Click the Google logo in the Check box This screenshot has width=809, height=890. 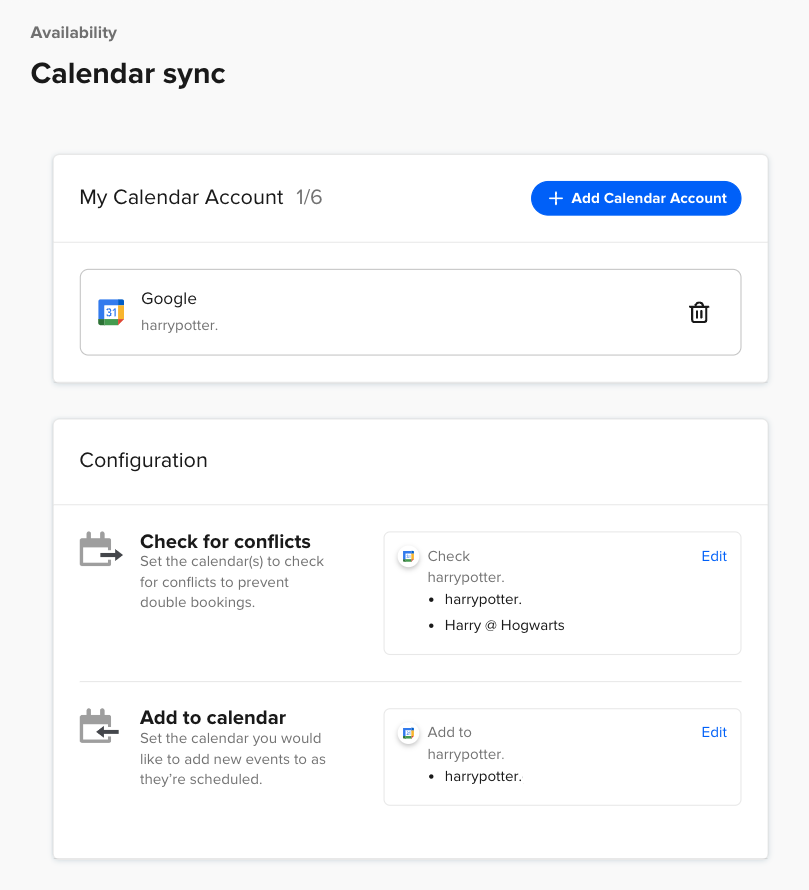407,556
